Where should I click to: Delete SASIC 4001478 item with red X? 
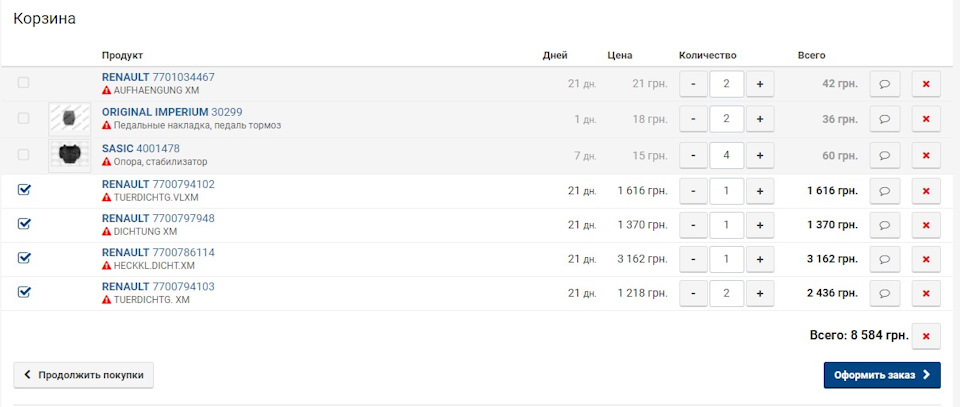point(926,155)
